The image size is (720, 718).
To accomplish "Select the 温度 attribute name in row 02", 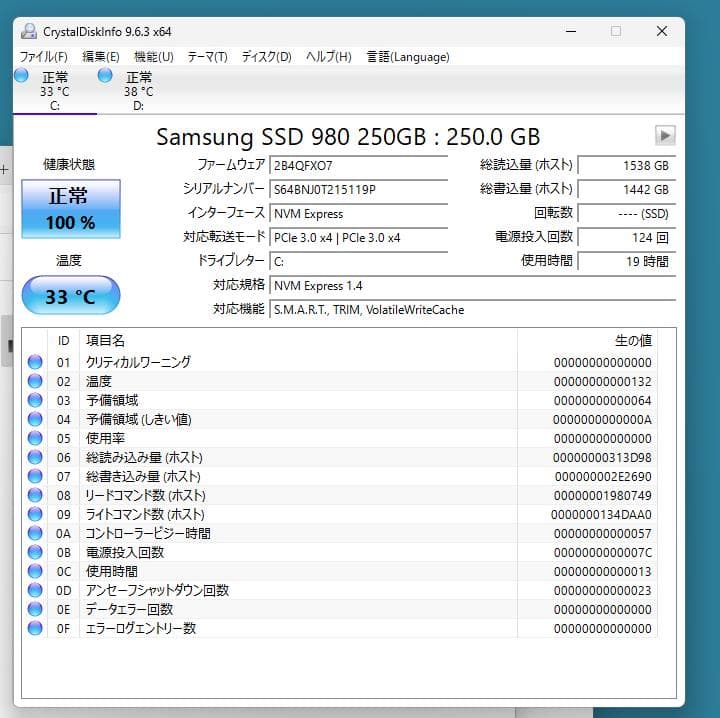I will tap(99, 381).
